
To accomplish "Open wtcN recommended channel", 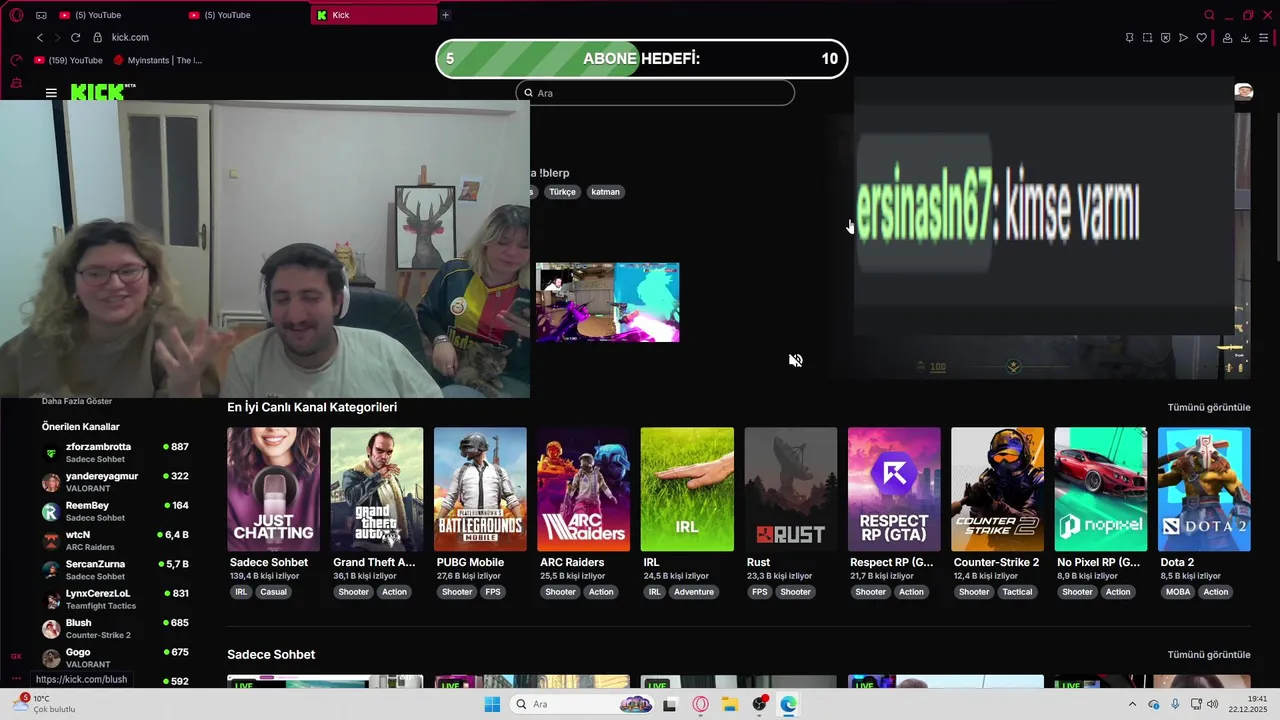I will tap(115, 540).
